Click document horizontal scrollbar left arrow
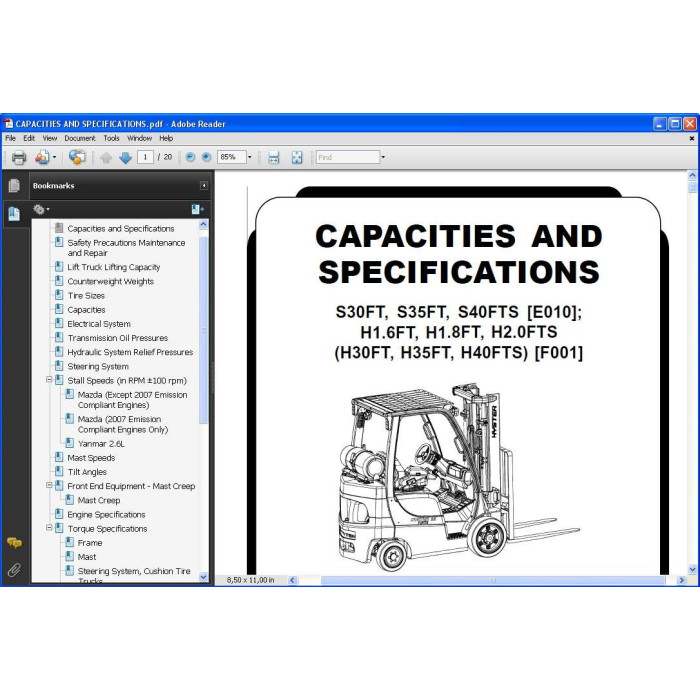The image size is (700, 700). click(x=292, y=580)
